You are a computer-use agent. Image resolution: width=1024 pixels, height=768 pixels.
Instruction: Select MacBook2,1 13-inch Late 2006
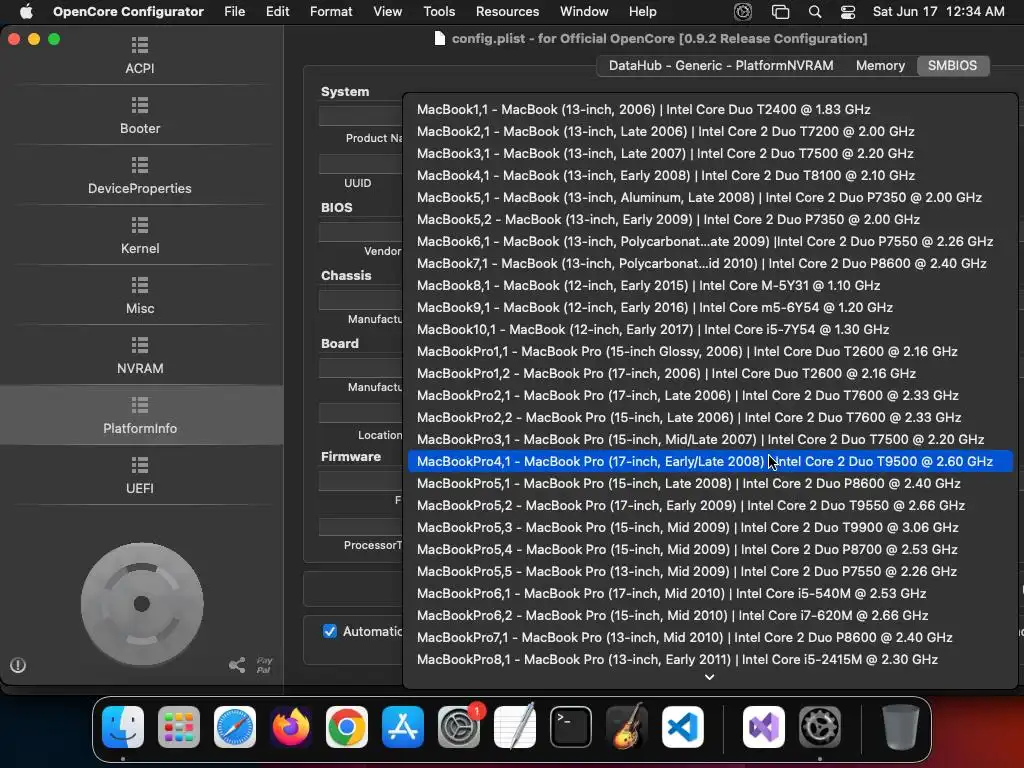tap(710, 131)
